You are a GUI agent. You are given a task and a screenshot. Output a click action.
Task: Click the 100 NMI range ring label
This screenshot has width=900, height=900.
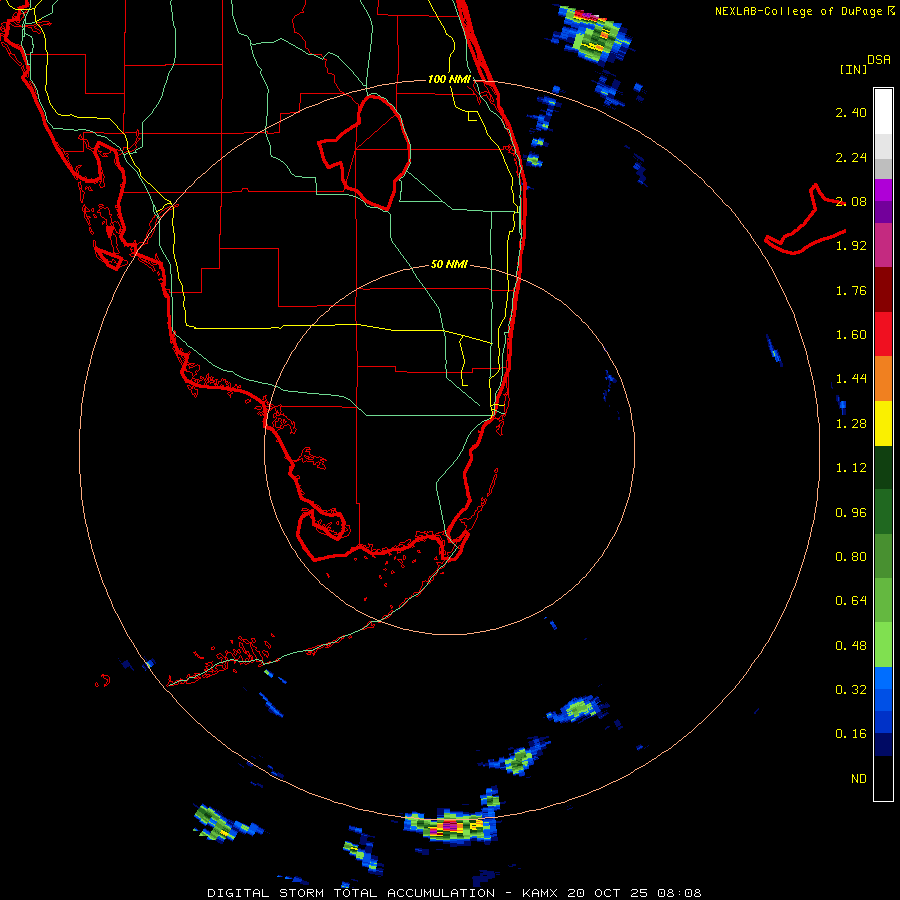pos(449,79)
